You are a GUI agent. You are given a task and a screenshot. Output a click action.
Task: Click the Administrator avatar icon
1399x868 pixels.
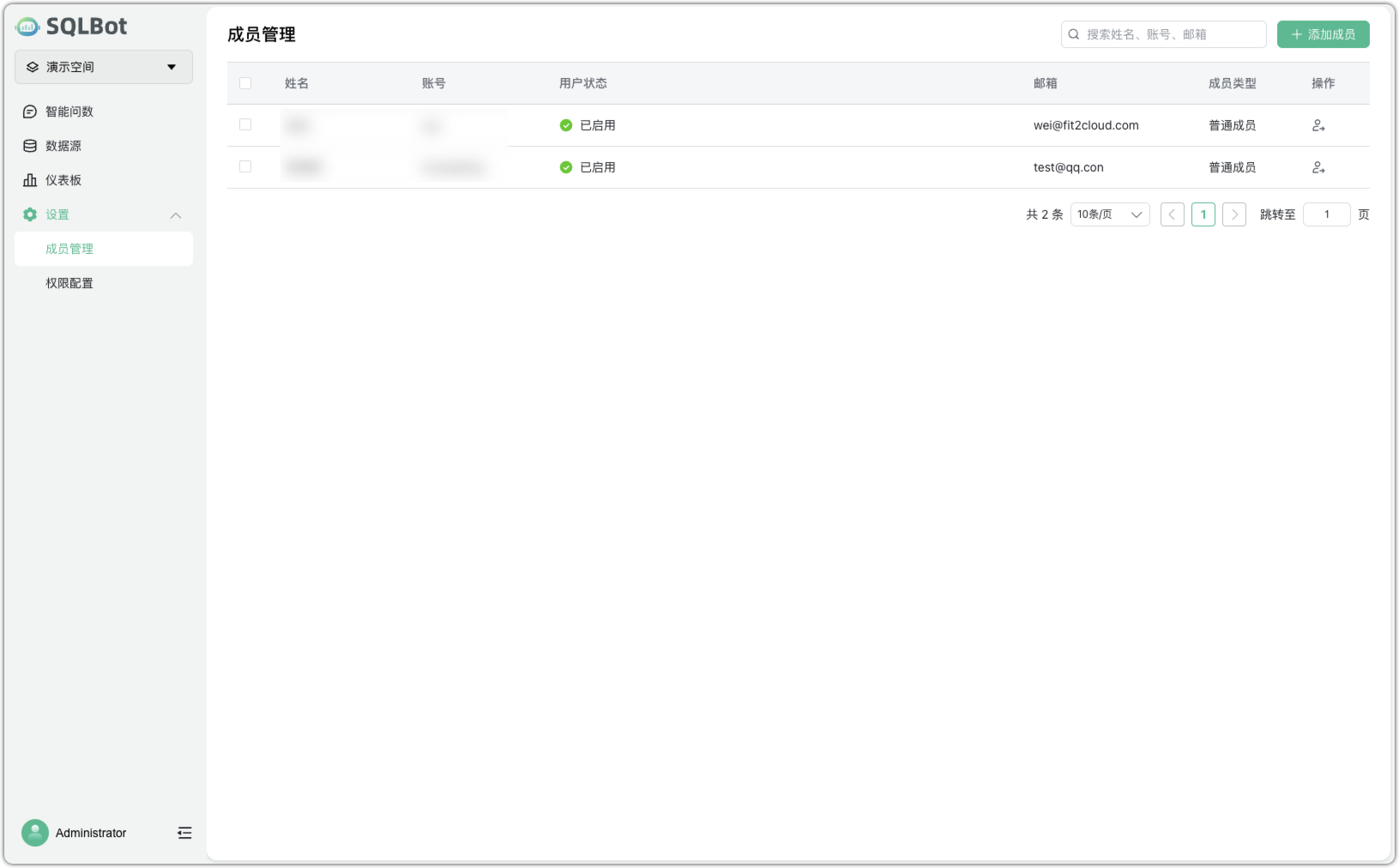(x=34, y=832)
